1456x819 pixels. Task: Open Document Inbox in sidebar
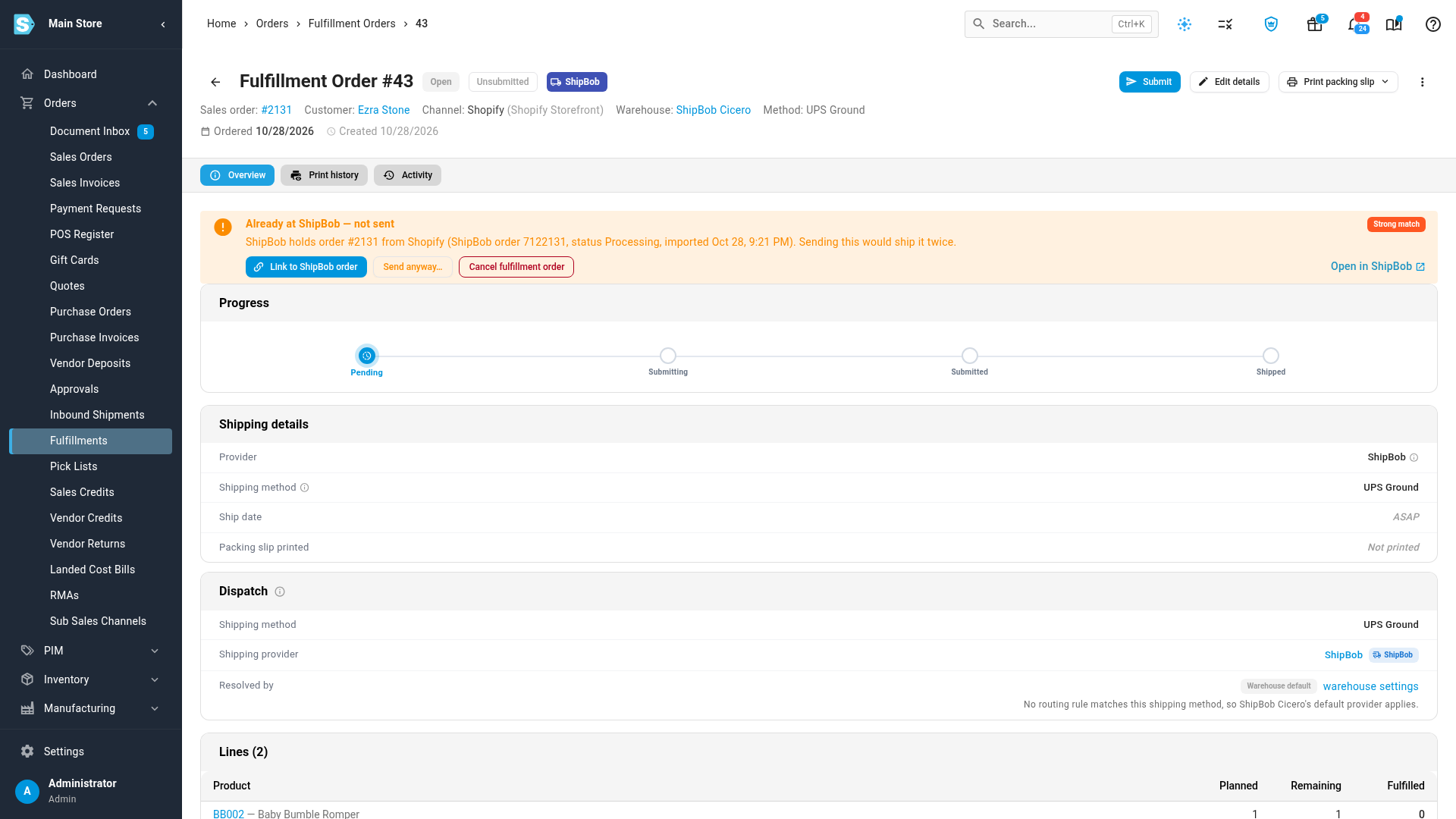coord(91,131)
